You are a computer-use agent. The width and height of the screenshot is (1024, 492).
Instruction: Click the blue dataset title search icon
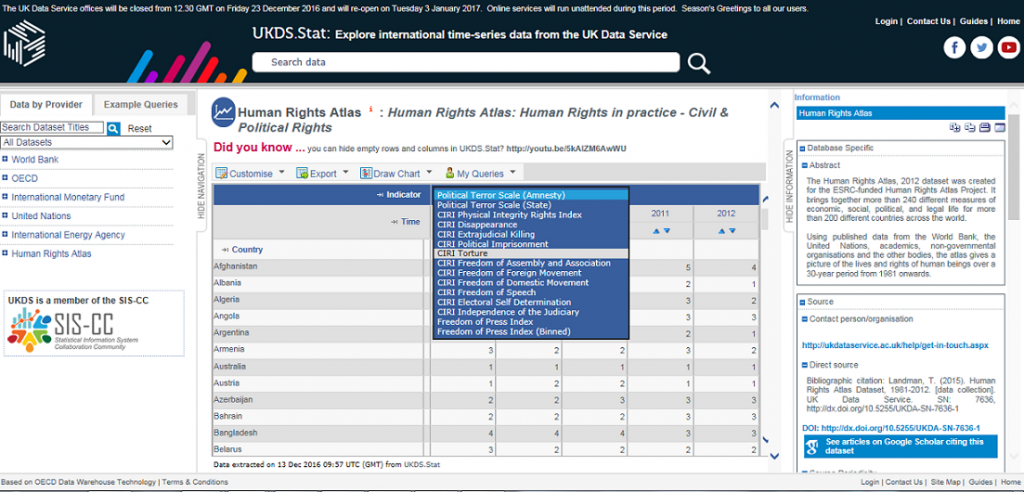click(x=114, y=128)
